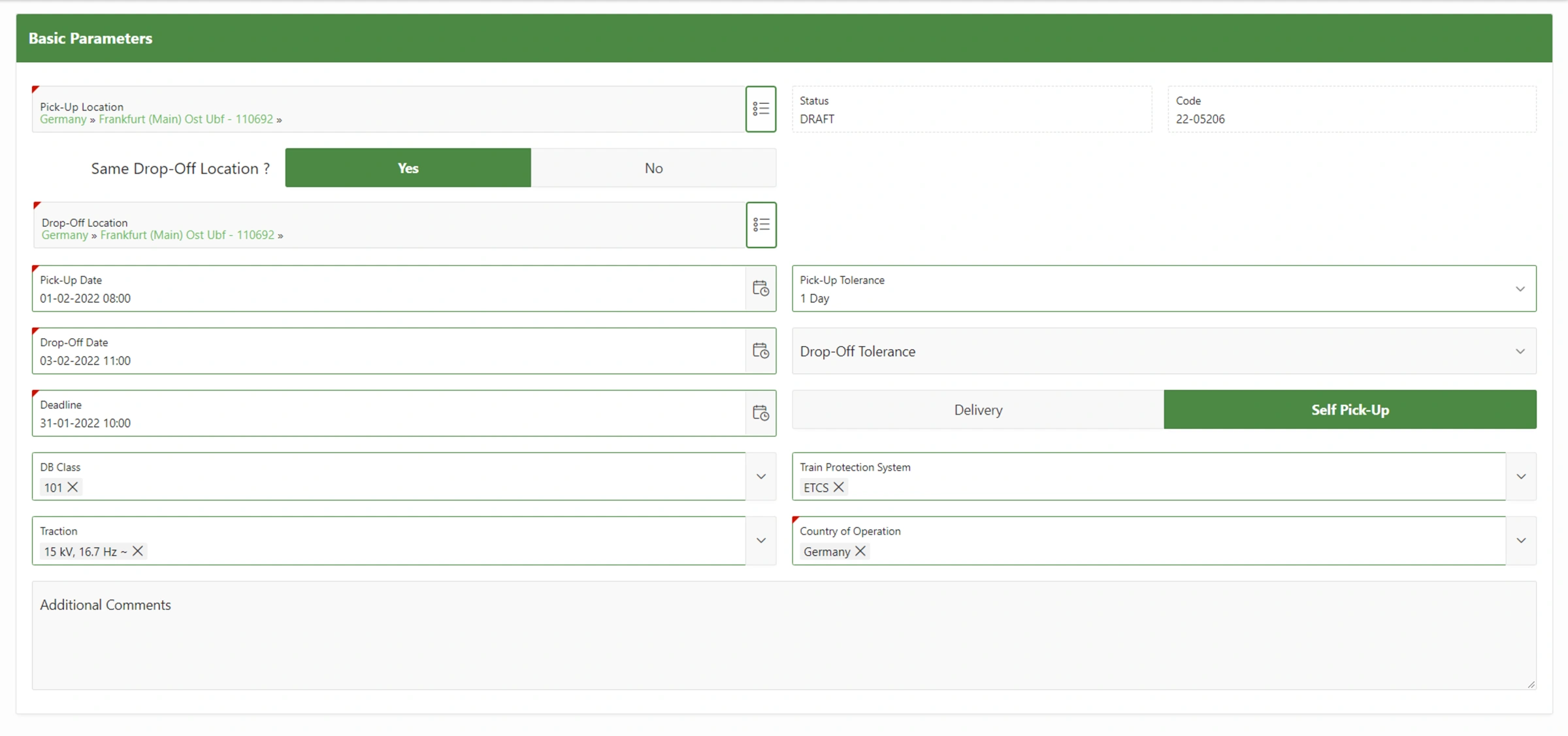This screenshot has height=736, width=1568.
Task: Select No for same drop-off location
Action: tap(653, 168)
